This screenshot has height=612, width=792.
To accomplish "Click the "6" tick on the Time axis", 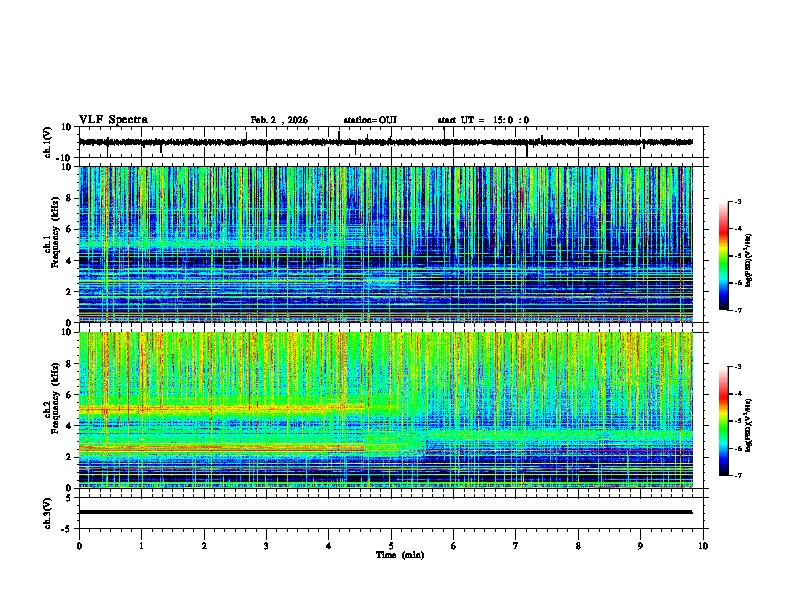I will coord(454,546).
